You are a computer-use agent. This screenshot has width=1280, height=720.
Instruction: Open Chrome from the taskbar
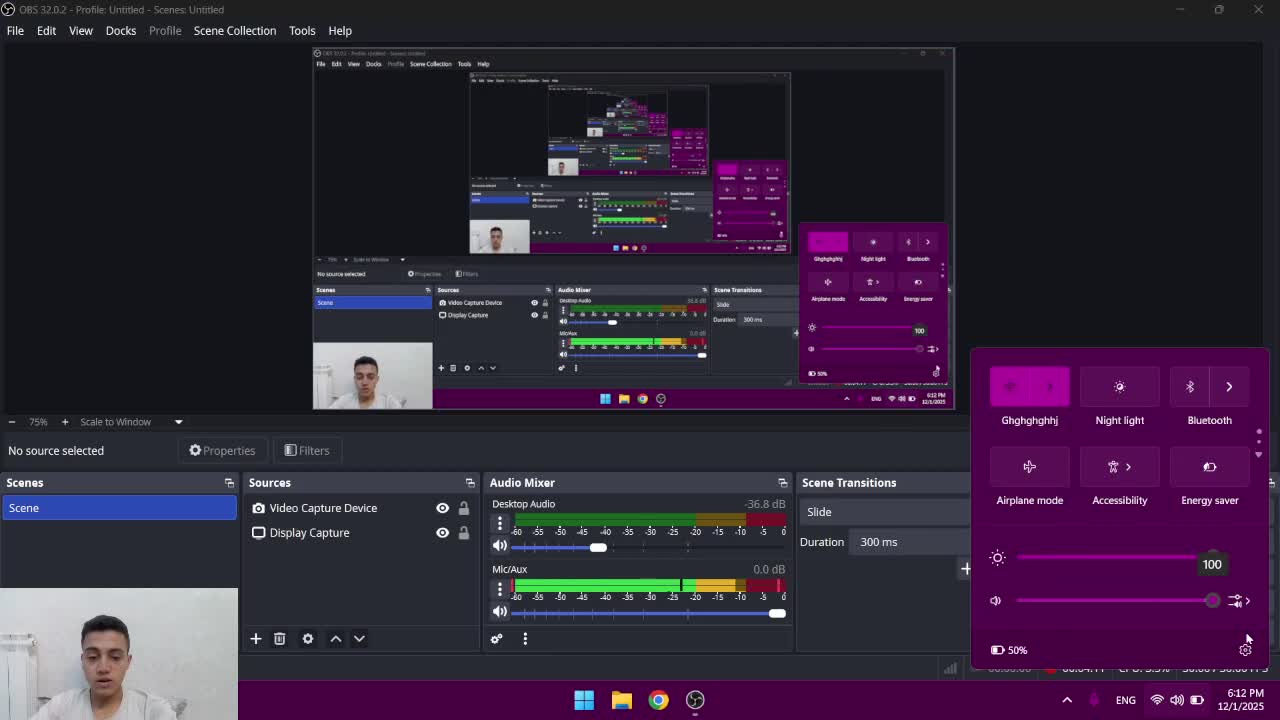pyautogui.click(x=658, y=700)
